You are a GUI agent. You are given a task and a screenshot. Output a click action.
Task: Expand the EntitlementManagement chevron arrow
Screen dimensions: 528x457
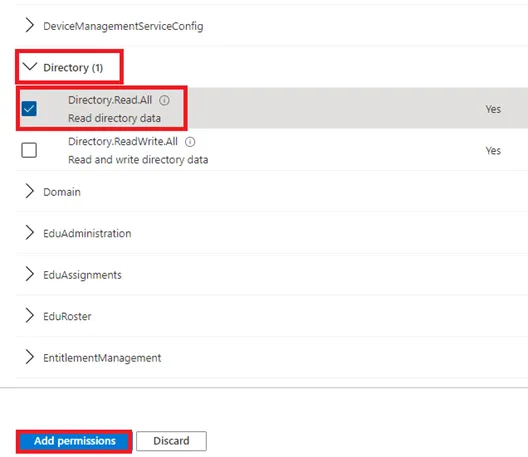coord(30,357)
